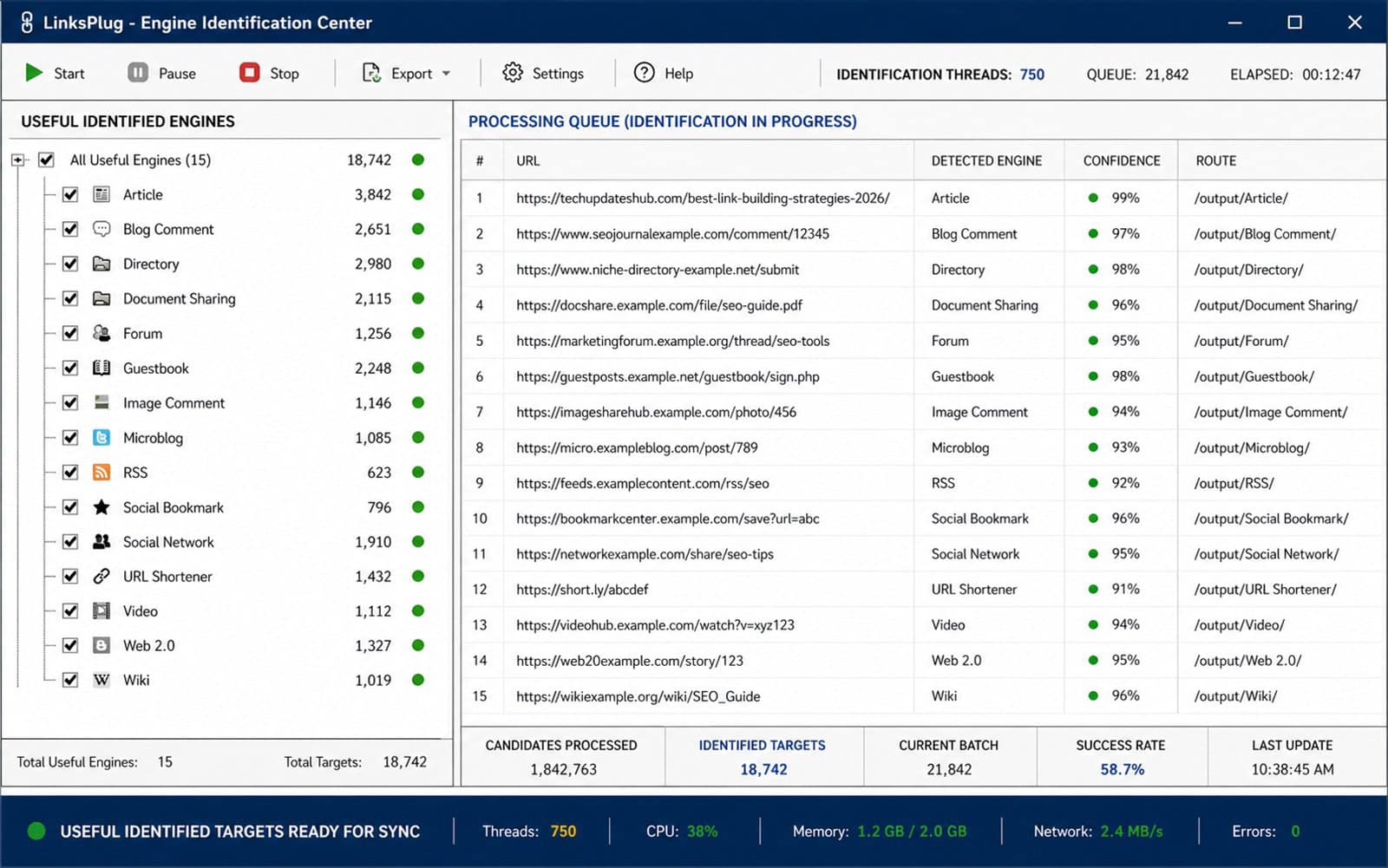Open the Export dropdown arrow
Viewport: 1388px width, 868px height.
click(x=447, y=74)
